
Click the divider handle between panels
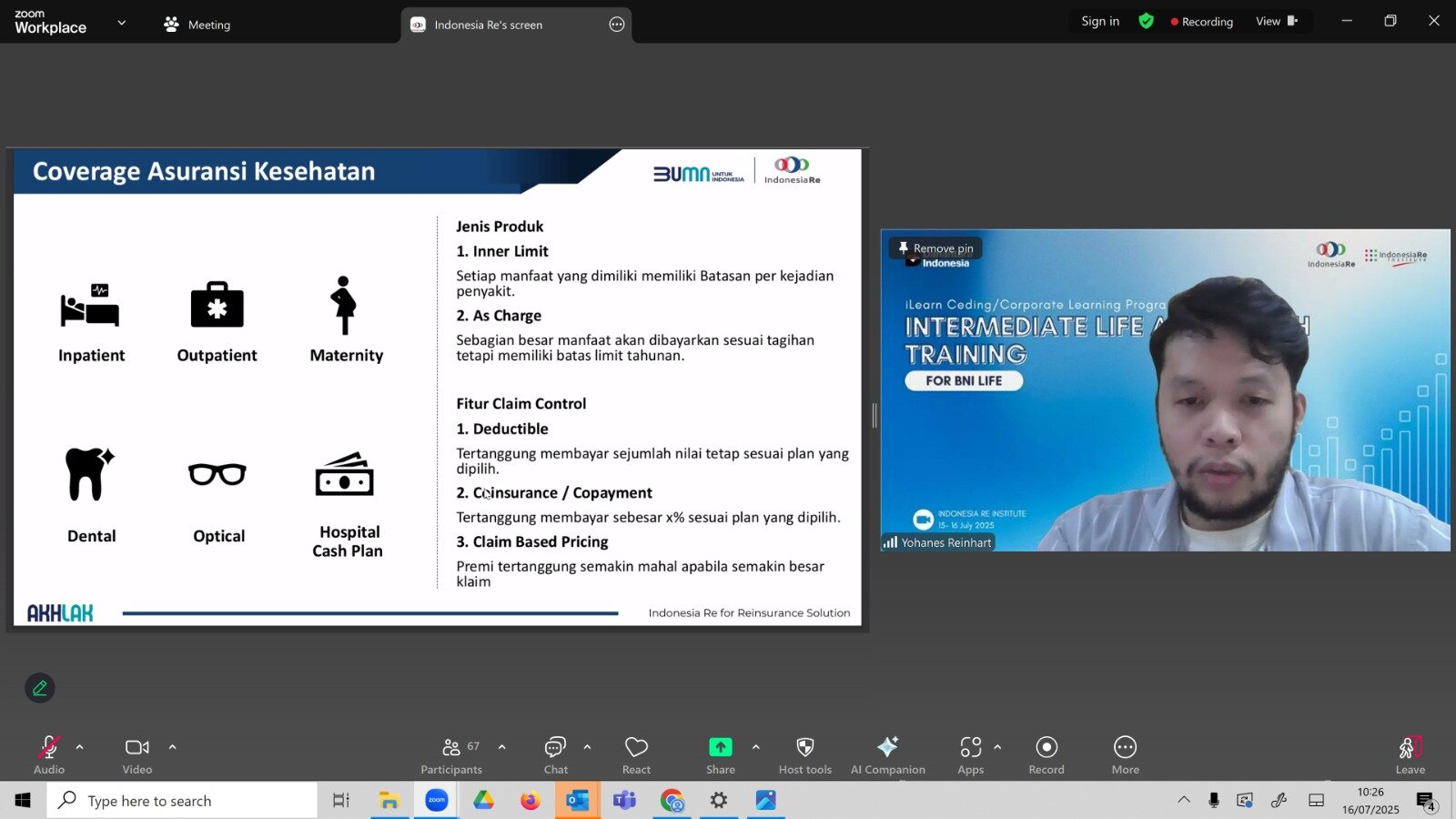click(875, 416)
